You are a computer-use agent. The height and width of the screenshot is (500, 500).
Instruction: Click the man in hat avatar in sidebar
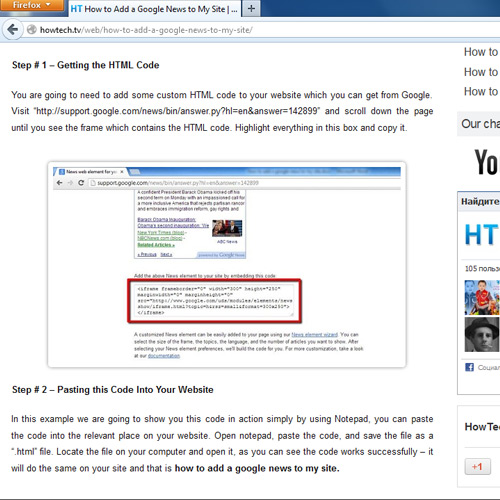coord(482,335)
